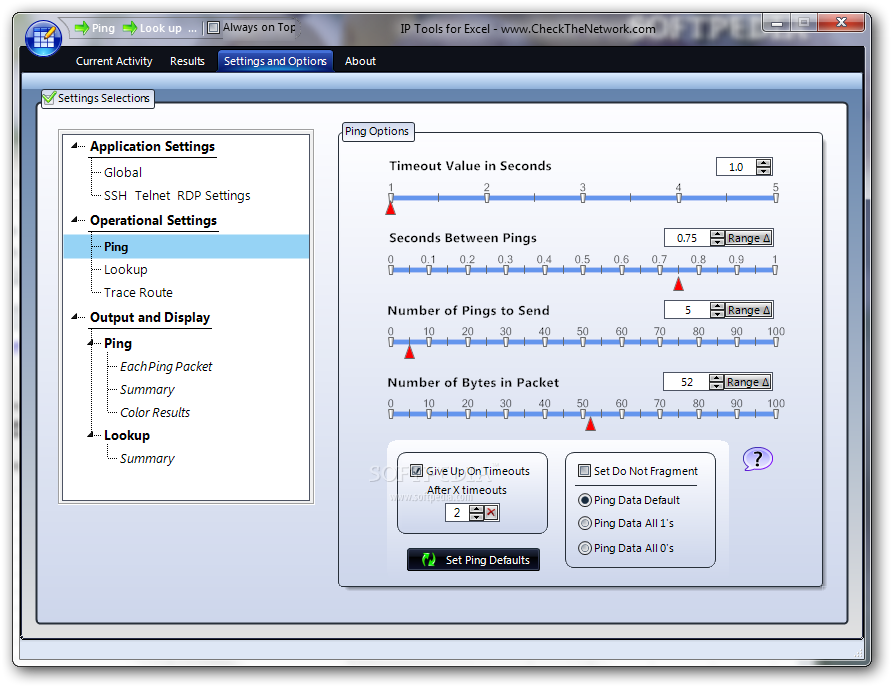
Task: Click the Output and Display heading
Action: [x=150, y=317]
